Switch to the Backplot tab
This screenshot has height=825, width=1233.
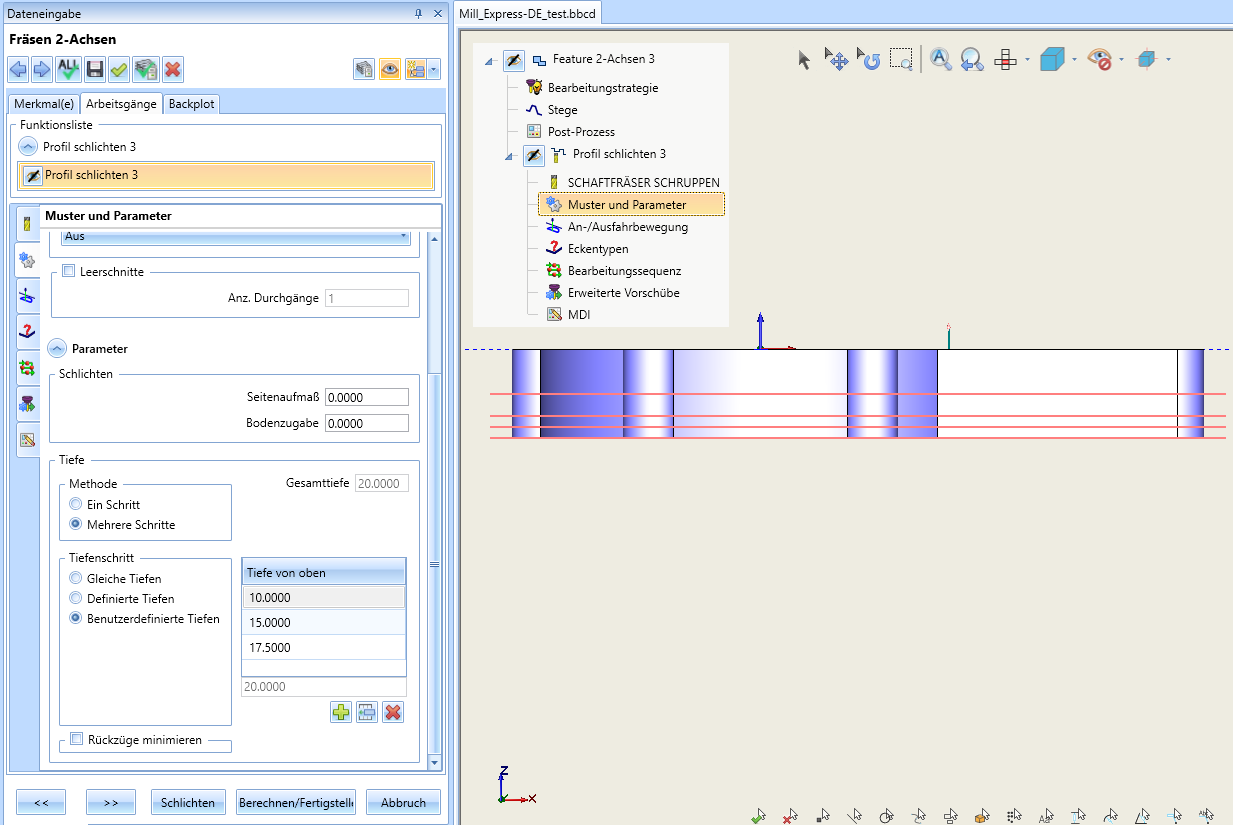190,104
